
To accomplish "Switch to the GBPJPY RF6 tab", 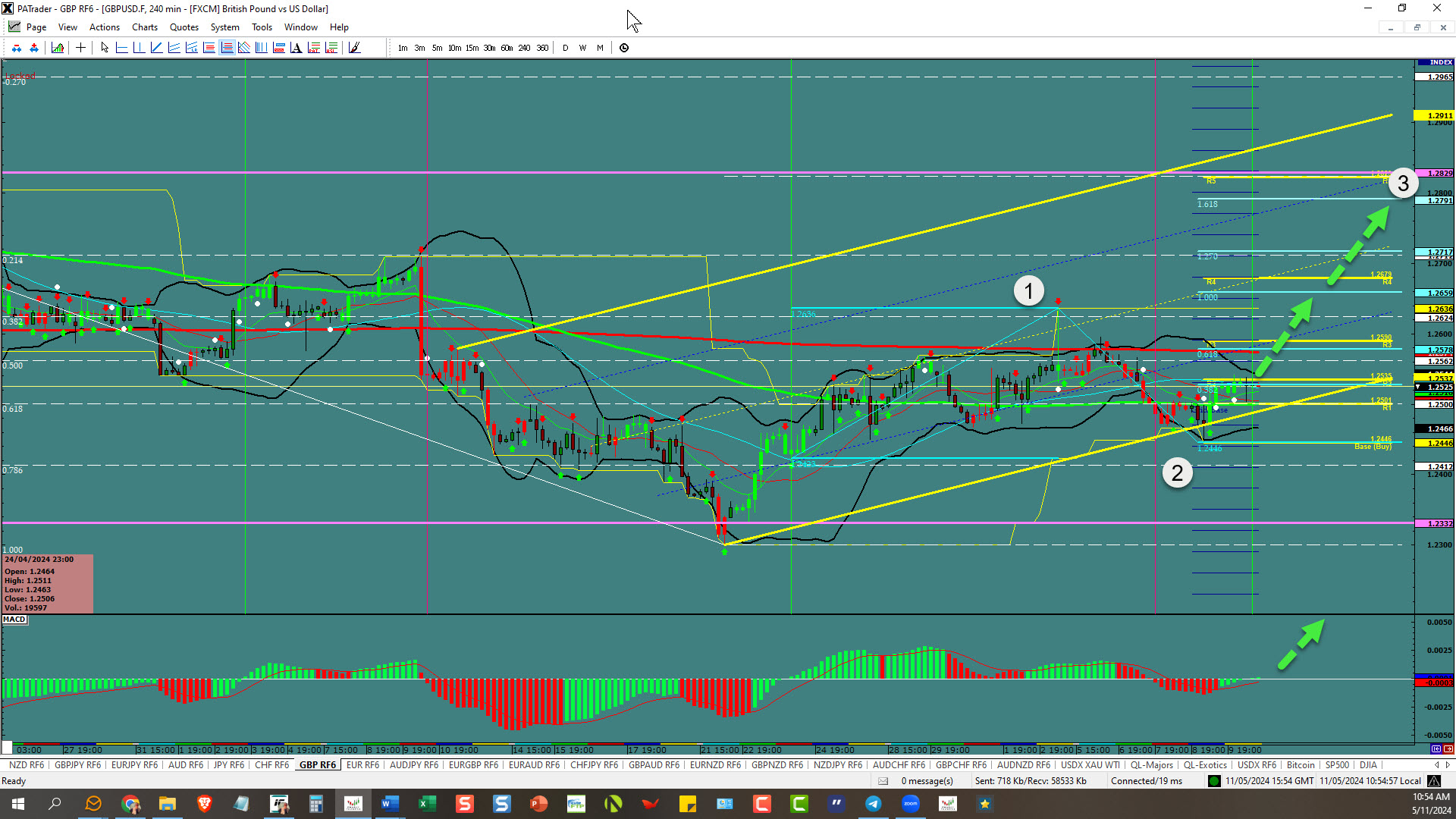I will coord(77,765).
